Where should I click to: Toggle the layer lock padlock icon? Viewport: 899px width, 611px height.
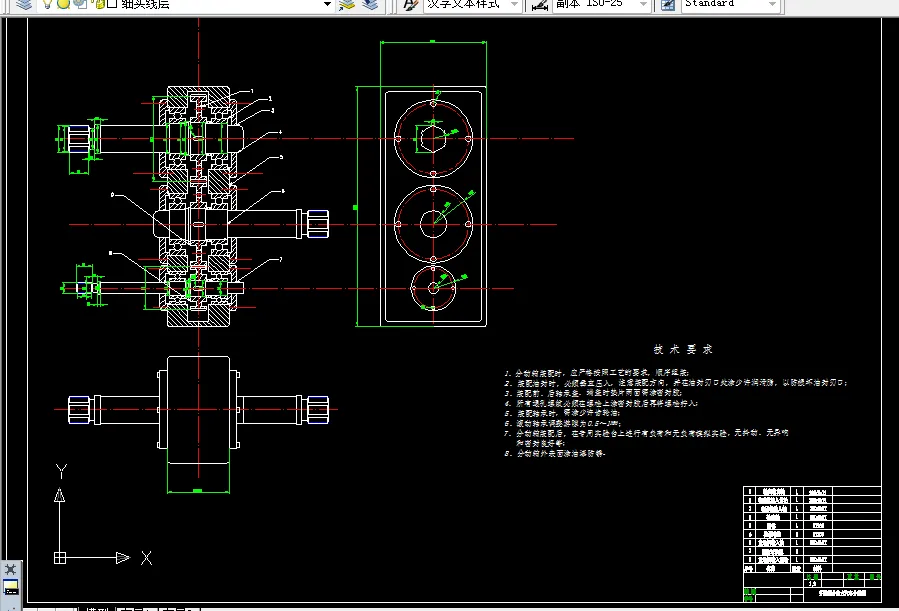click(98, 4)
